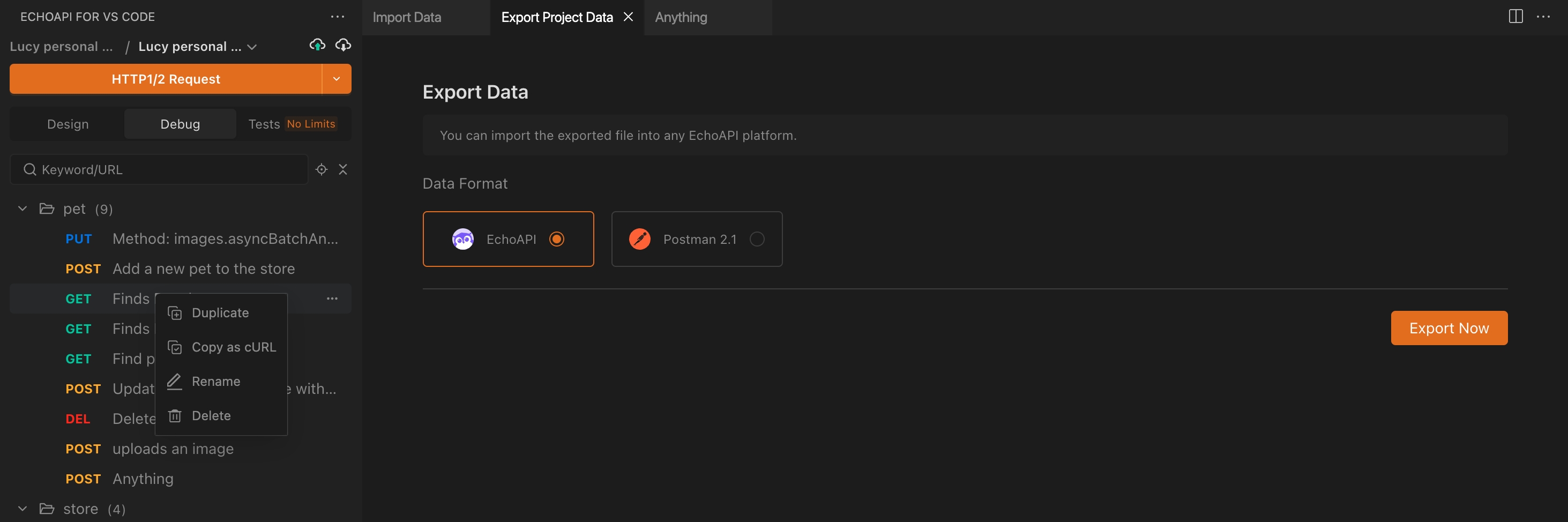Screen dimensions: 1568x522
Task: Open POST Add a new pet request
Action: (181, 269)
